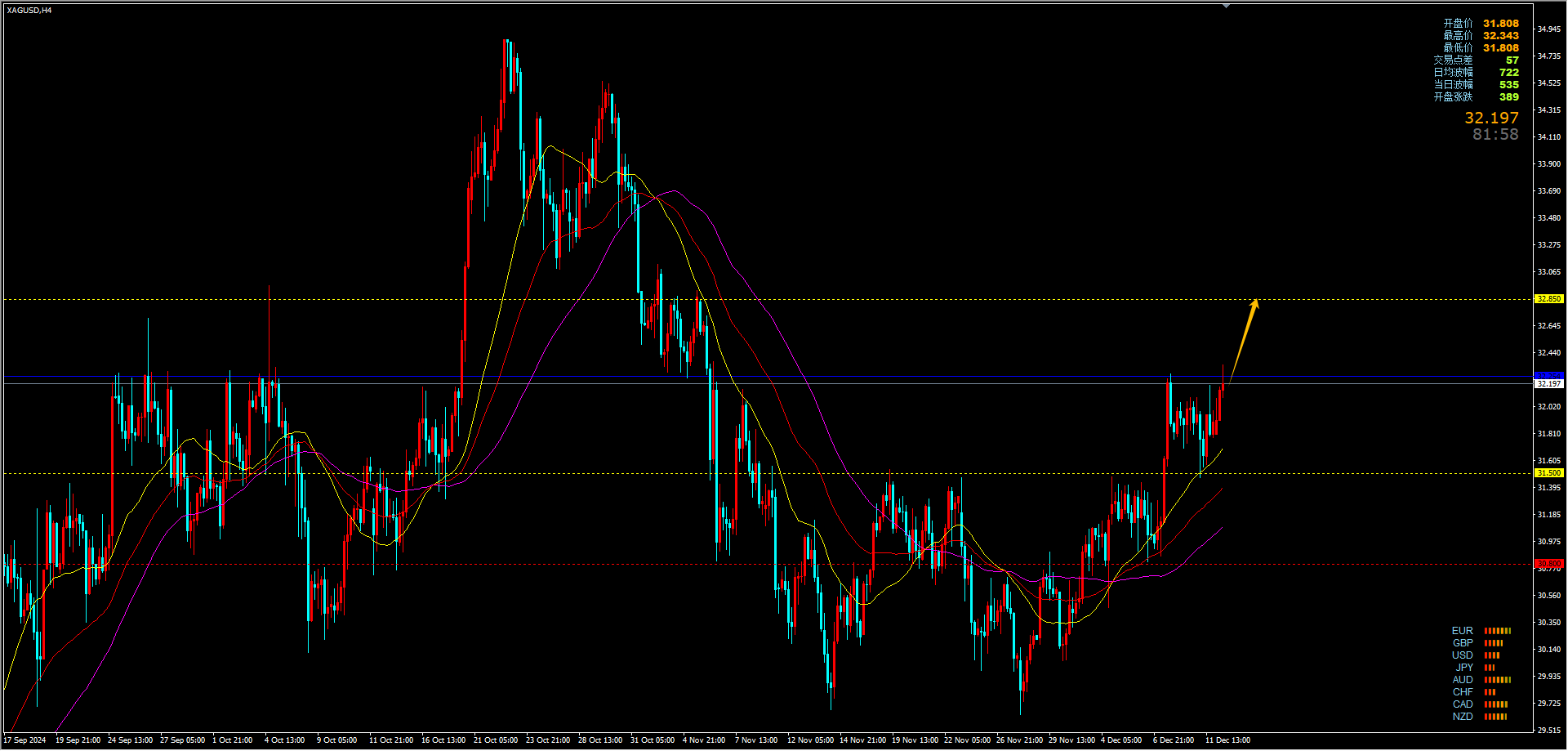The image size is (1568, 751).
Task: Click the 31.185 price scale label
Action: tap(1549, 515)
